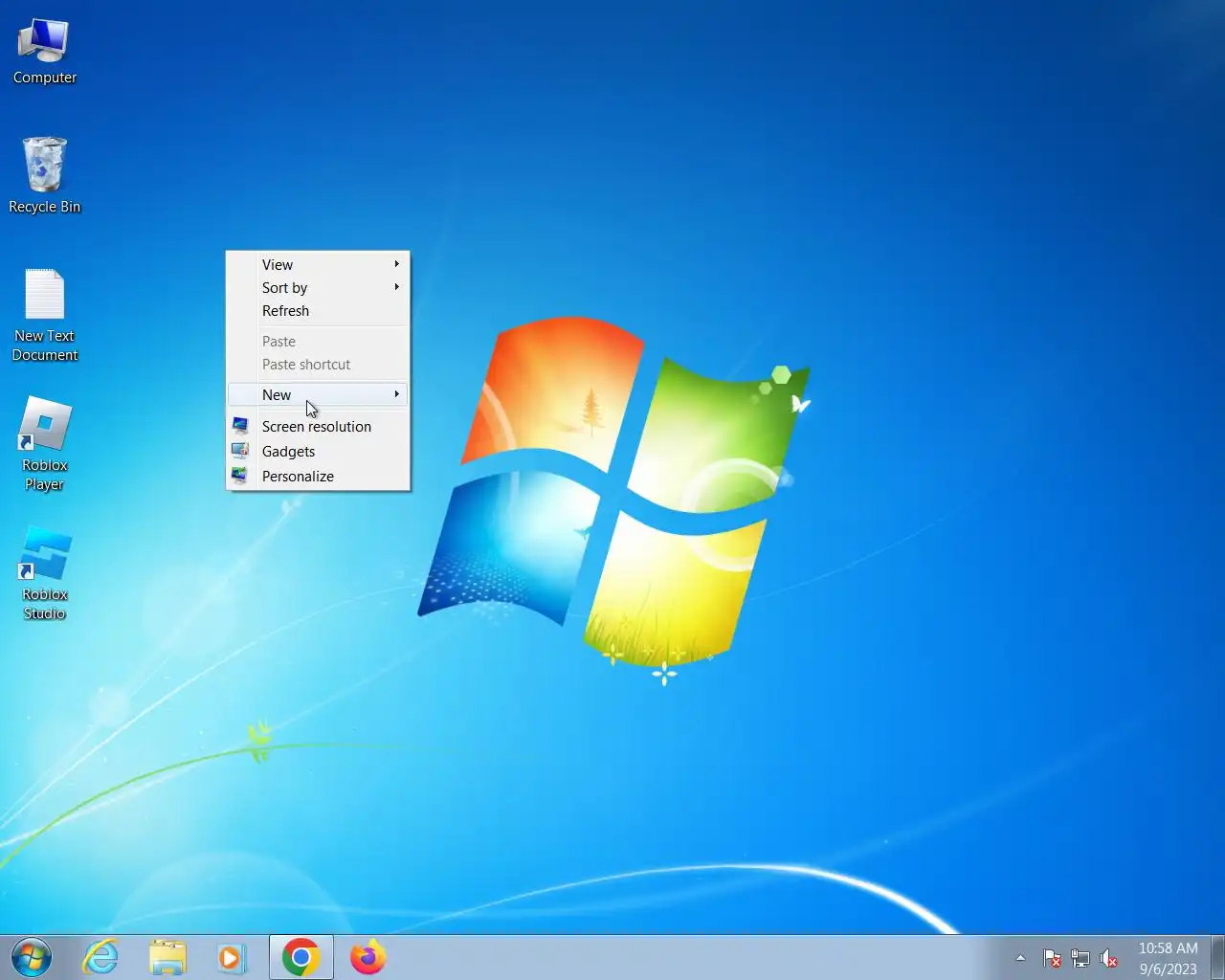The height and width of the screenshot is (980, 1225).
Task: Click the Show desktop button
Action: 1217,957
